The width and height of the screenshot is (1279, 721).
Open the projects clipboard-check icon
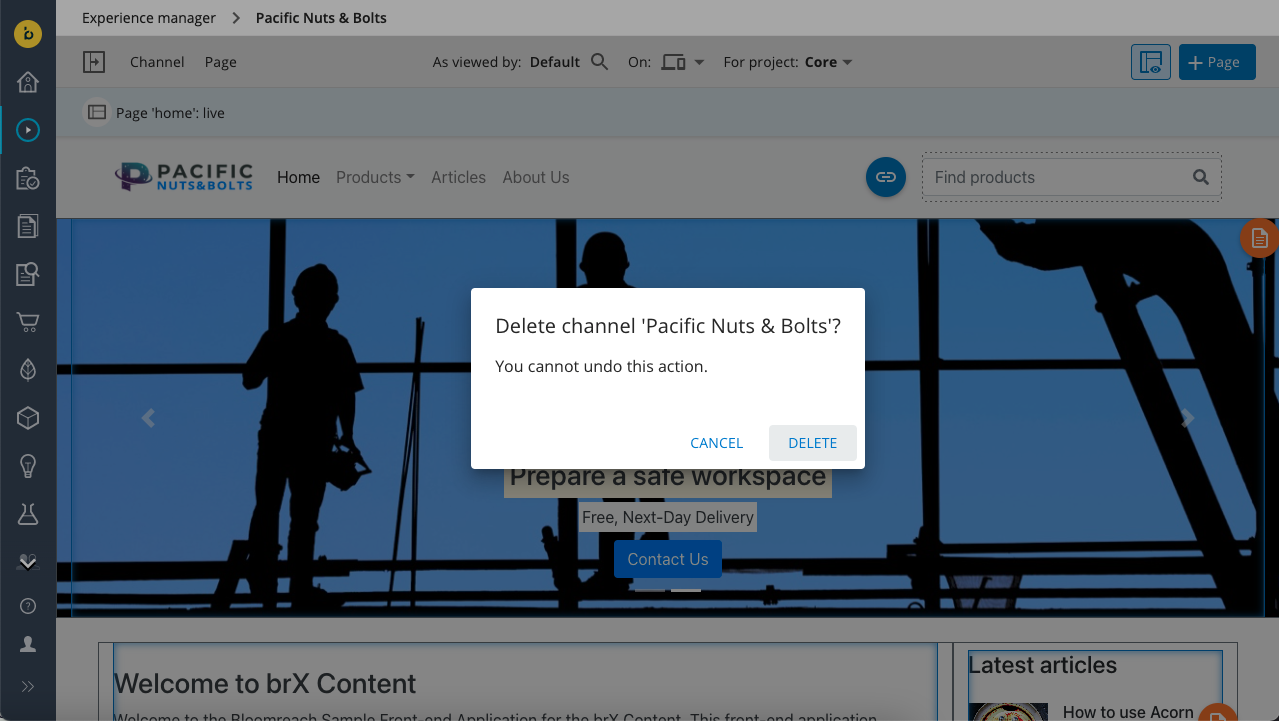click(28, 178)
